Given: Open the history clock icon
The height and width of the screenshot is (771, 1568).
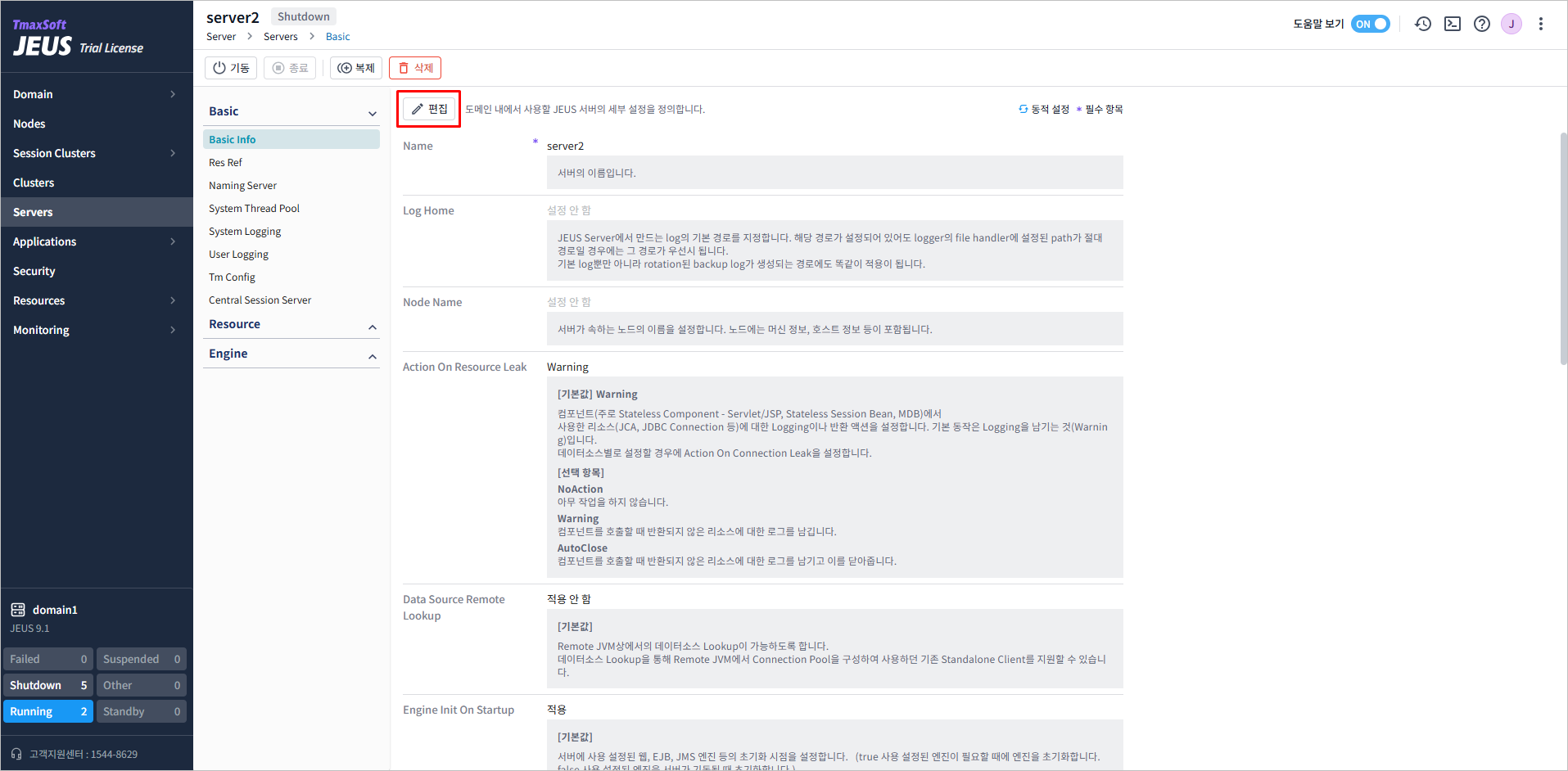Looking at the screenshot, I should (1423, 24).
